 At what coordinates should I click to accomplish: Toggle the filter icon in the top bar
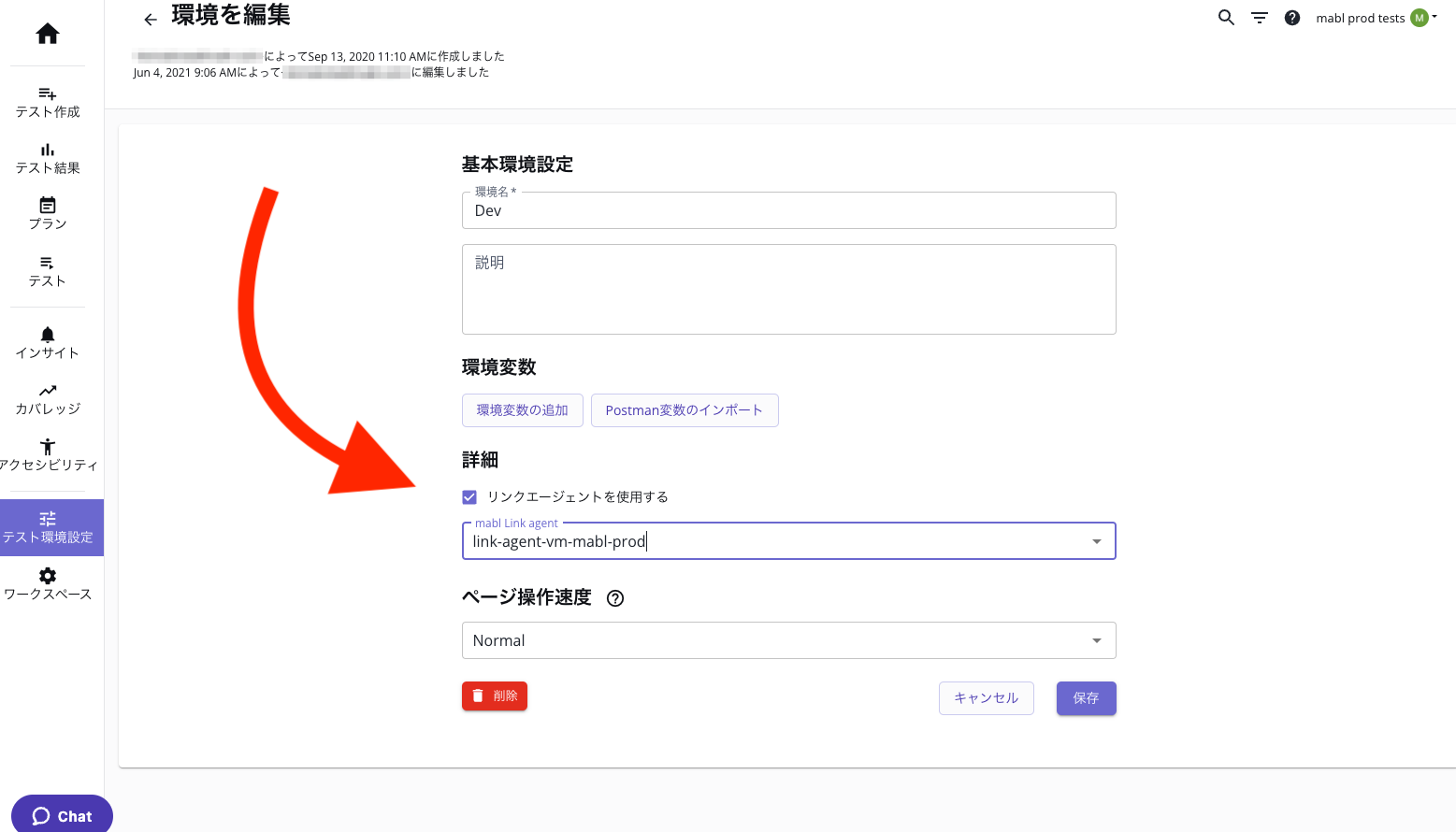point(1259,17)
